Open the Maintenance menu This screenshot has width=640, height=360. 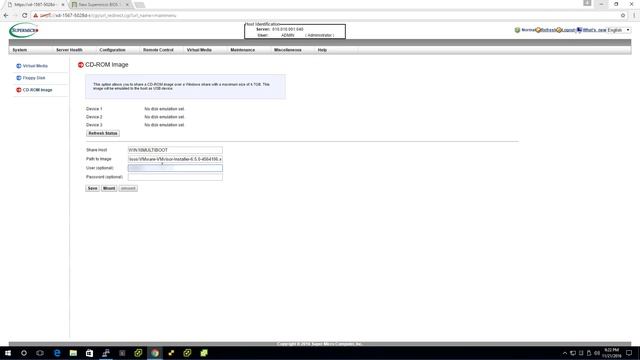click(x=242, y=50)
